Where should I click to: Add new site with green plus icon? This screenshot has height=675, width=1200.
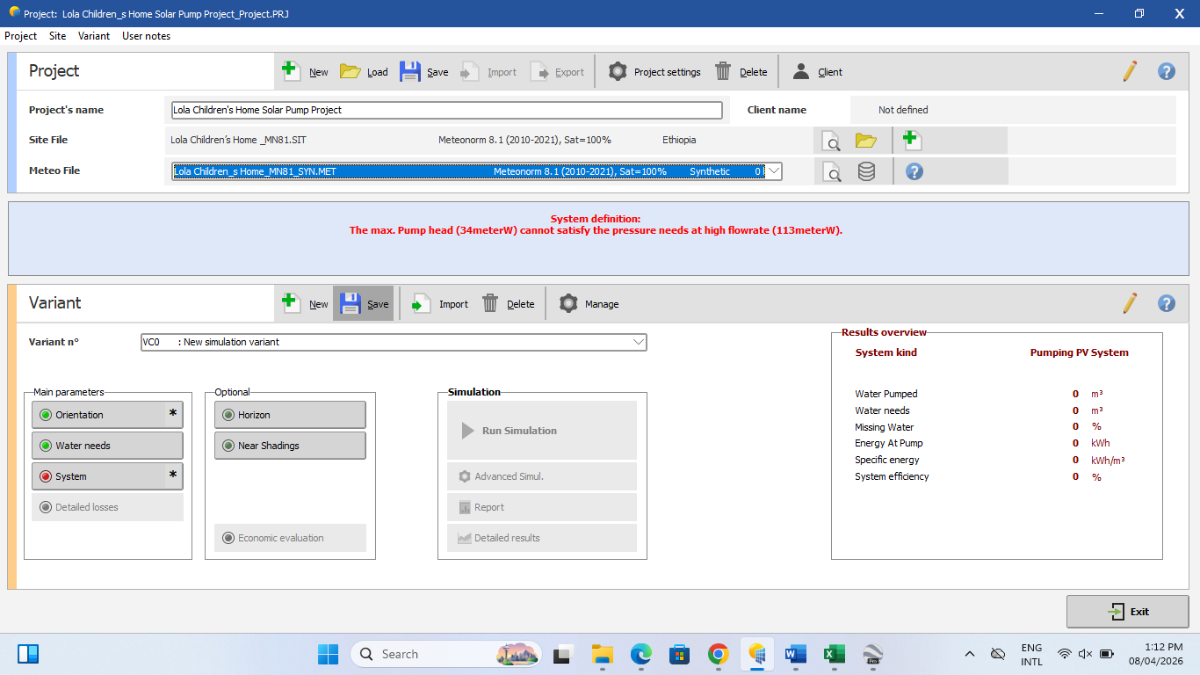click(910, 140)
